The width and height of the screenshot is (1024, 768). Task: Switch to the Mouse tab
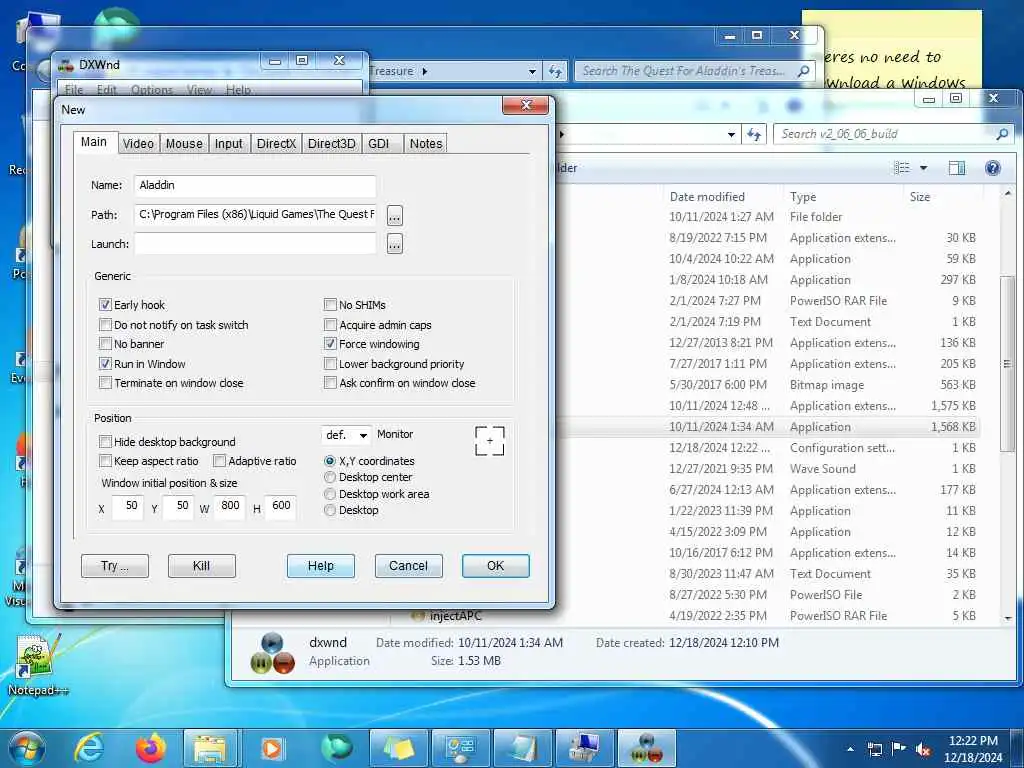tap(184, 144)
